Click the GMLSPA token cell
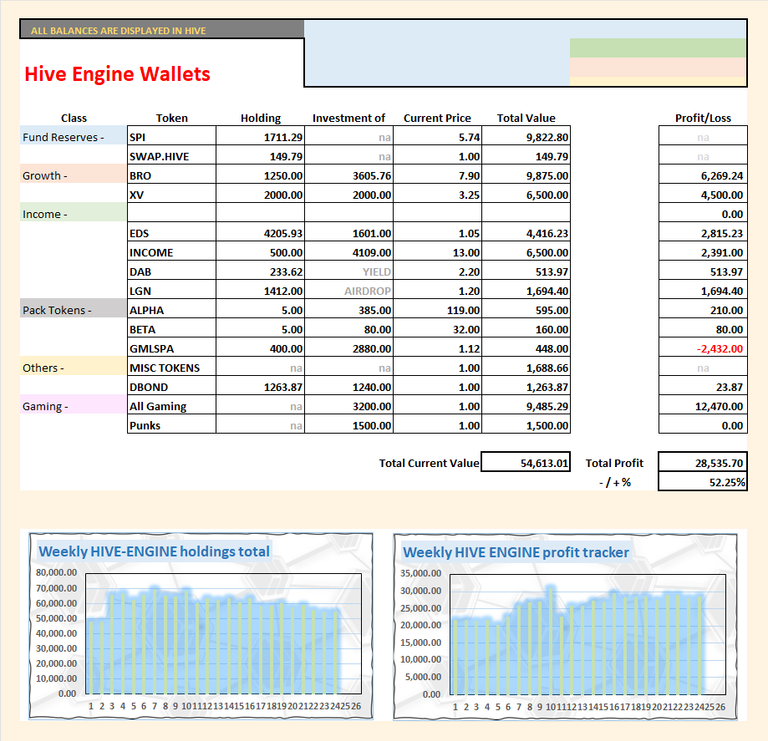The width and height of the screenshot is (768, 741). point(171,347)
